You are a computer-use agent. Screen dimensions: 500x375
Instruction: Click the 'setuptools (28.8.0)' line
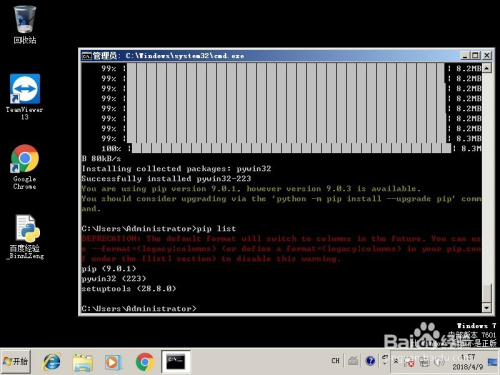pyautogui.click(x=129, y=289)
